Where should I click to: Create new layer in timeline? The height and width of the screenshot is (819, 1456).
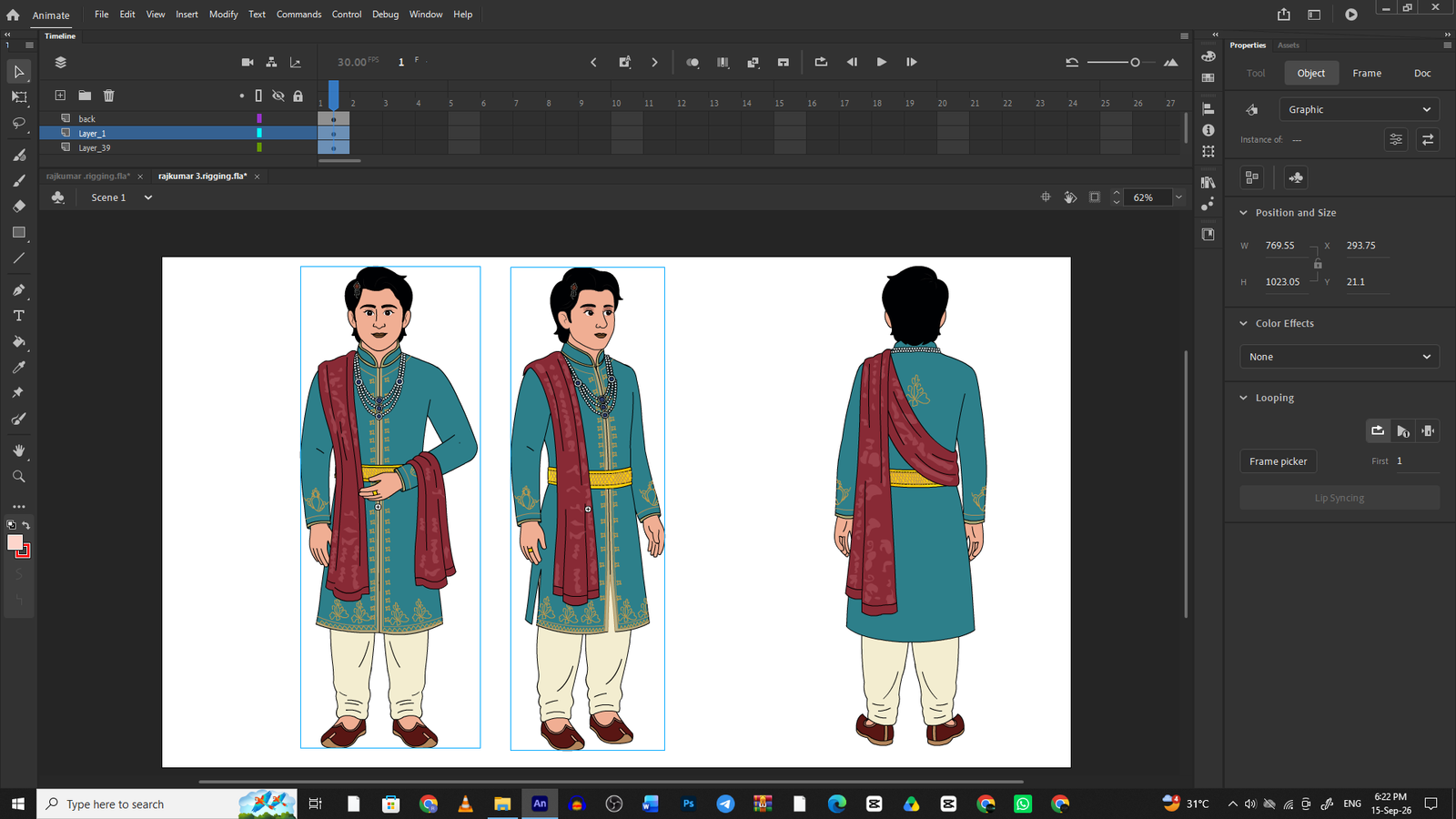click(x=60, y=96)
